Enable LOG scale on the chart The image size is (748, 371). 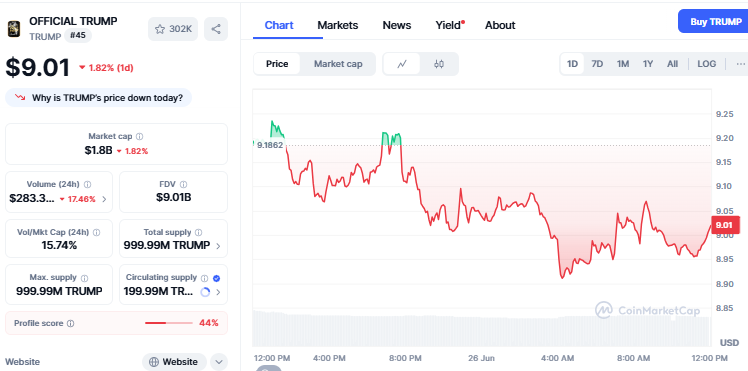click(x=706, y=64)
